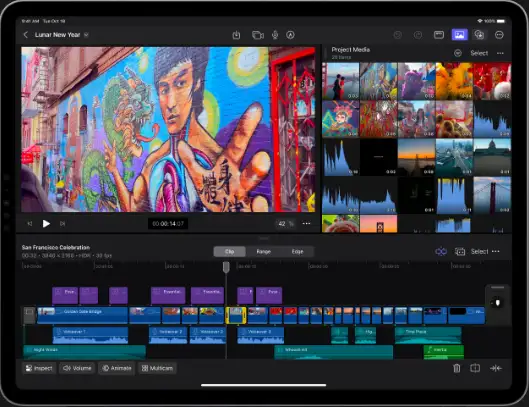
Task: Open the 42% viewer zoom dropdown
Action: pos(285,223)
